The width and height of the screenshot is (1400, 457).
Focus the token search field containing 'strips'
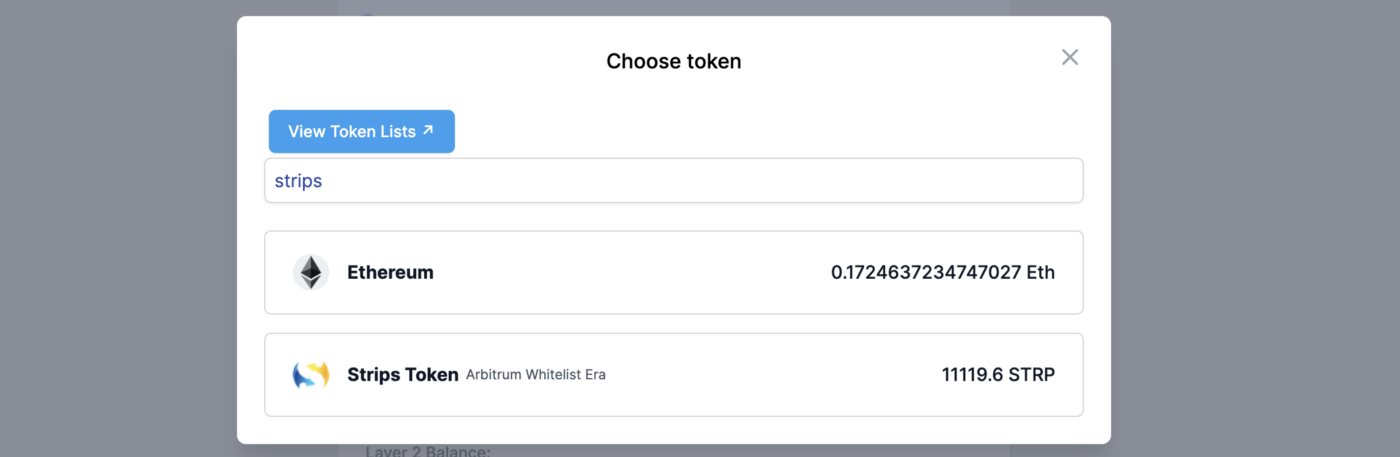(673, 181)
